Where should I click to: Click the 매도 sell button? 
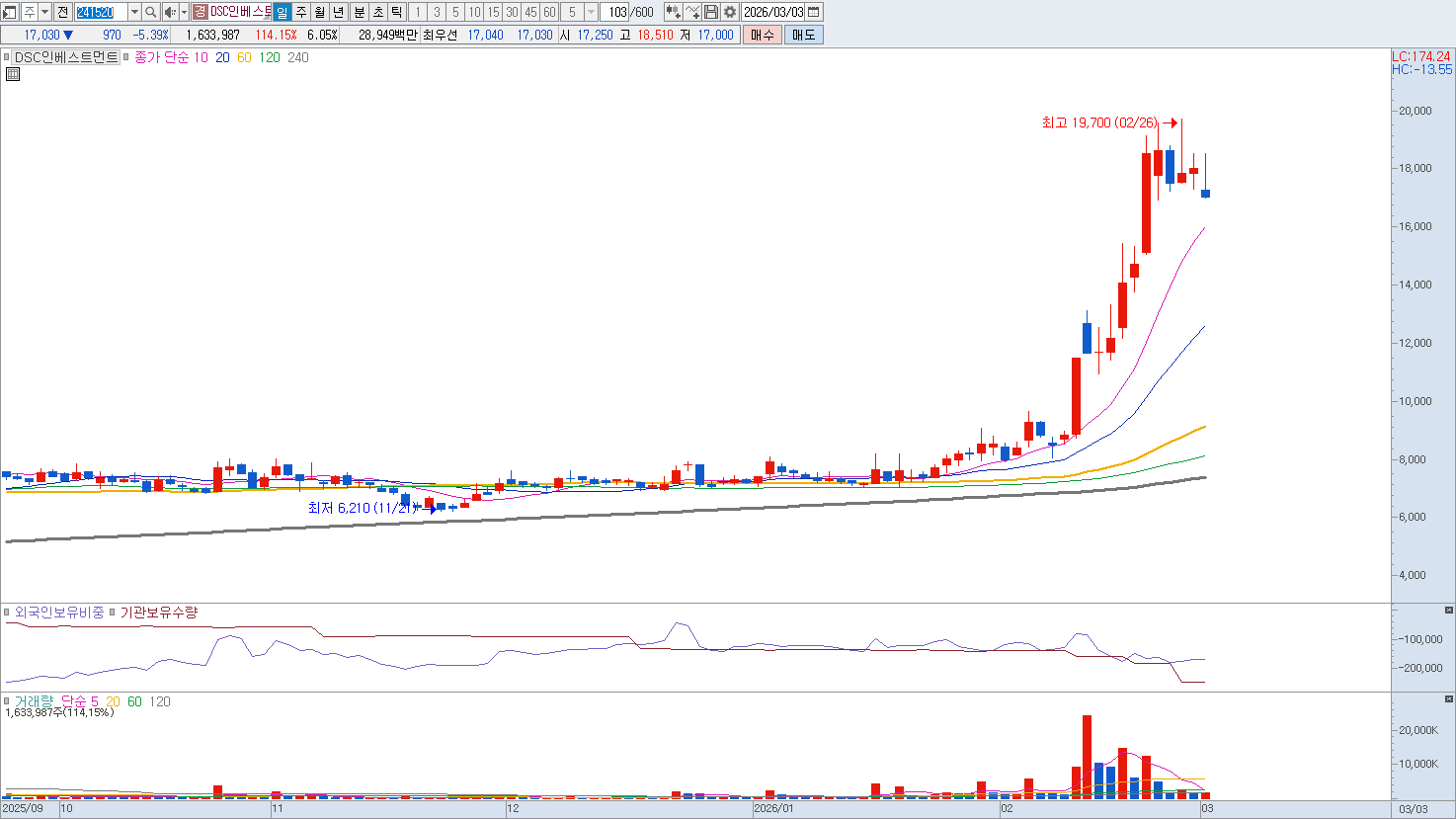pos(803,35)
